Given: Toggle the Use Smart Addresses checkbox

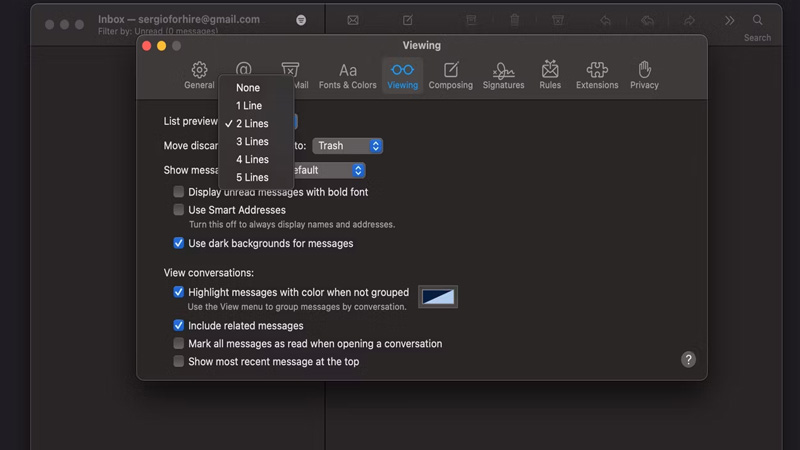Looking at the screenshot, I should [x=179, y=210].
